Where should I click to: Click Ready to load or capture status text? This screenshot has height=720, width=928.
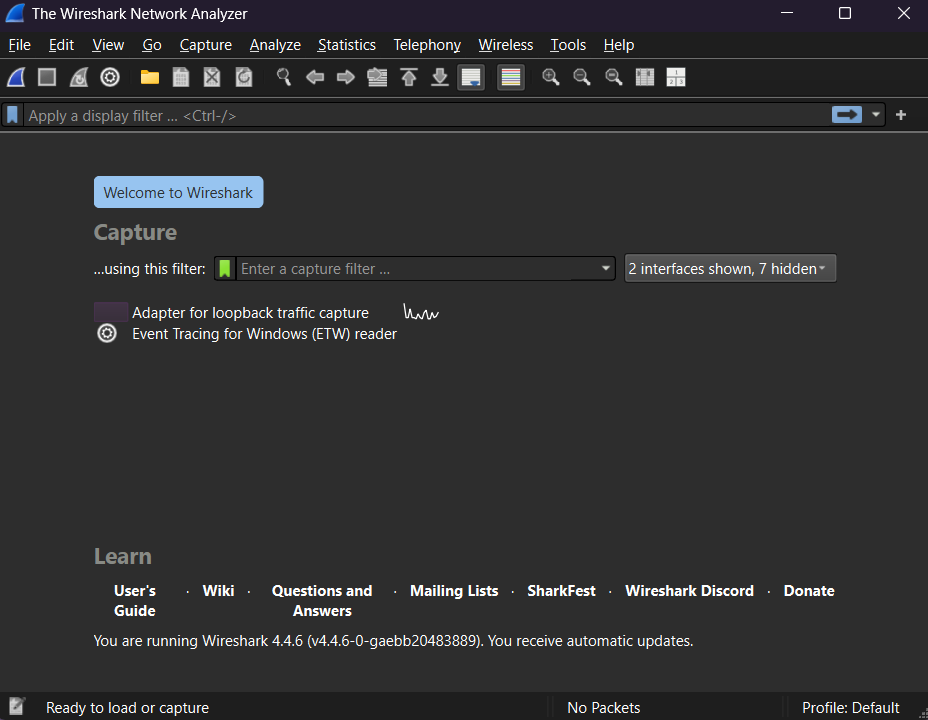[x=127, y=708]
